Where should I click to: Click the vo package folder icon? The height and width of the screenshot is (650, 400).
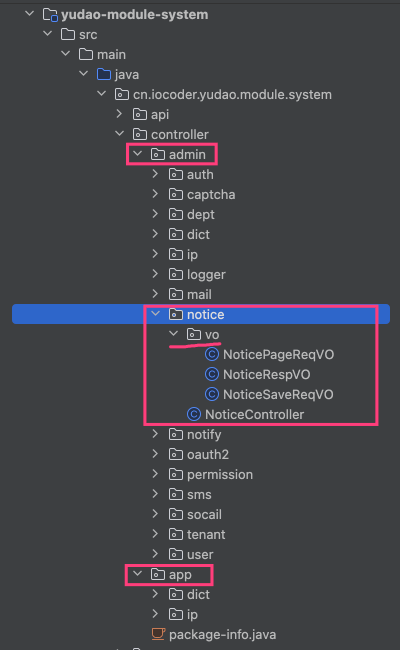(x=194, y=334)
